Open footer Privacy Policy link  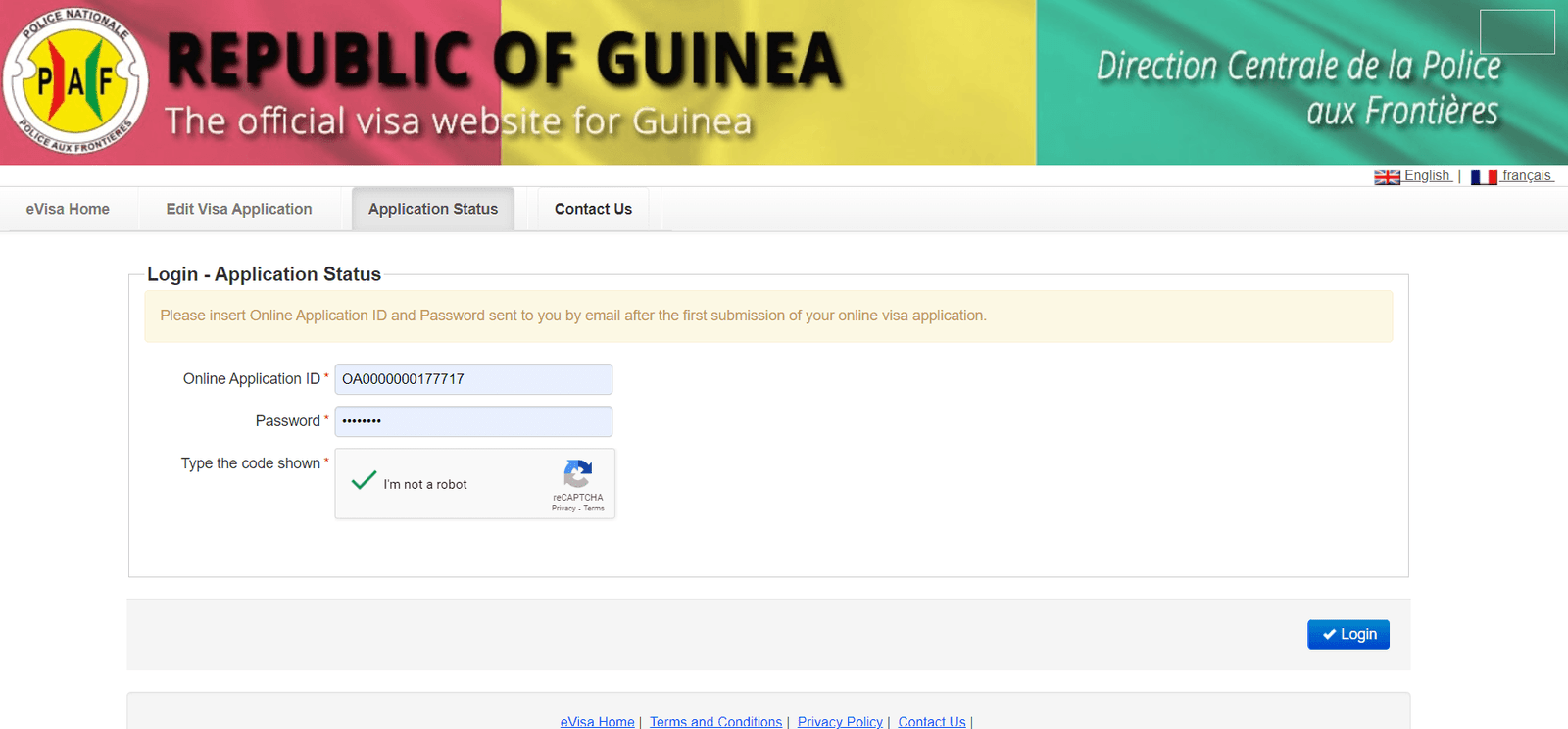tap(840, 721)
